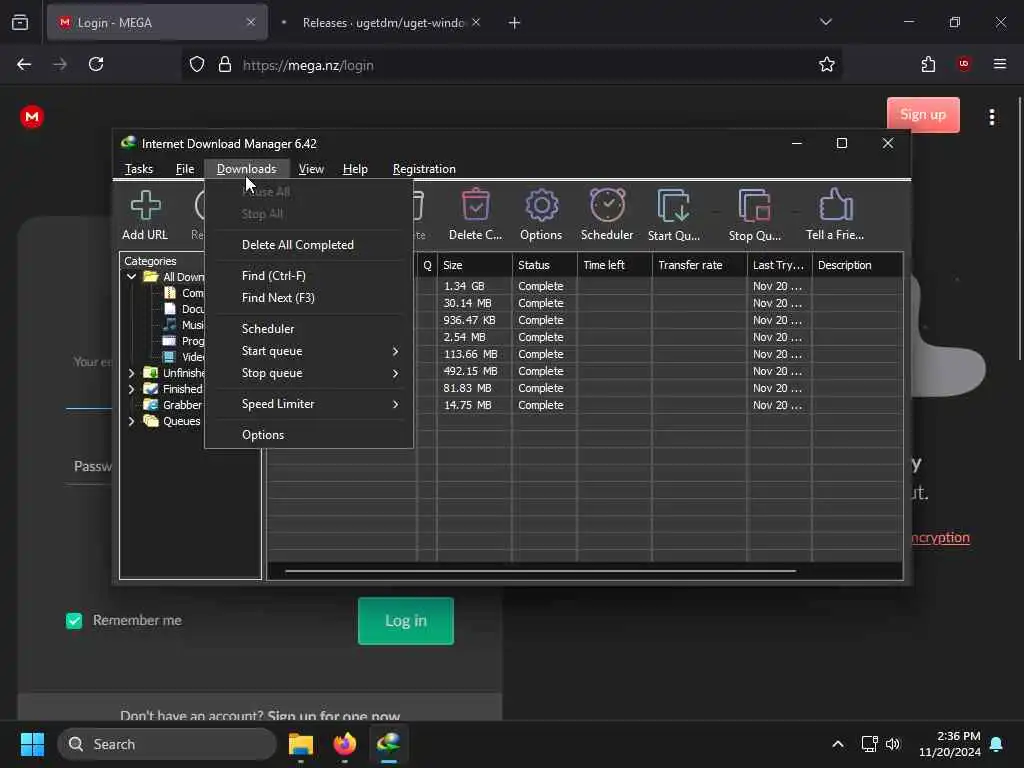Open Scheduler clock icon in toolbar
This screenshot has height=768, width=1024.
tap(607, 206)
